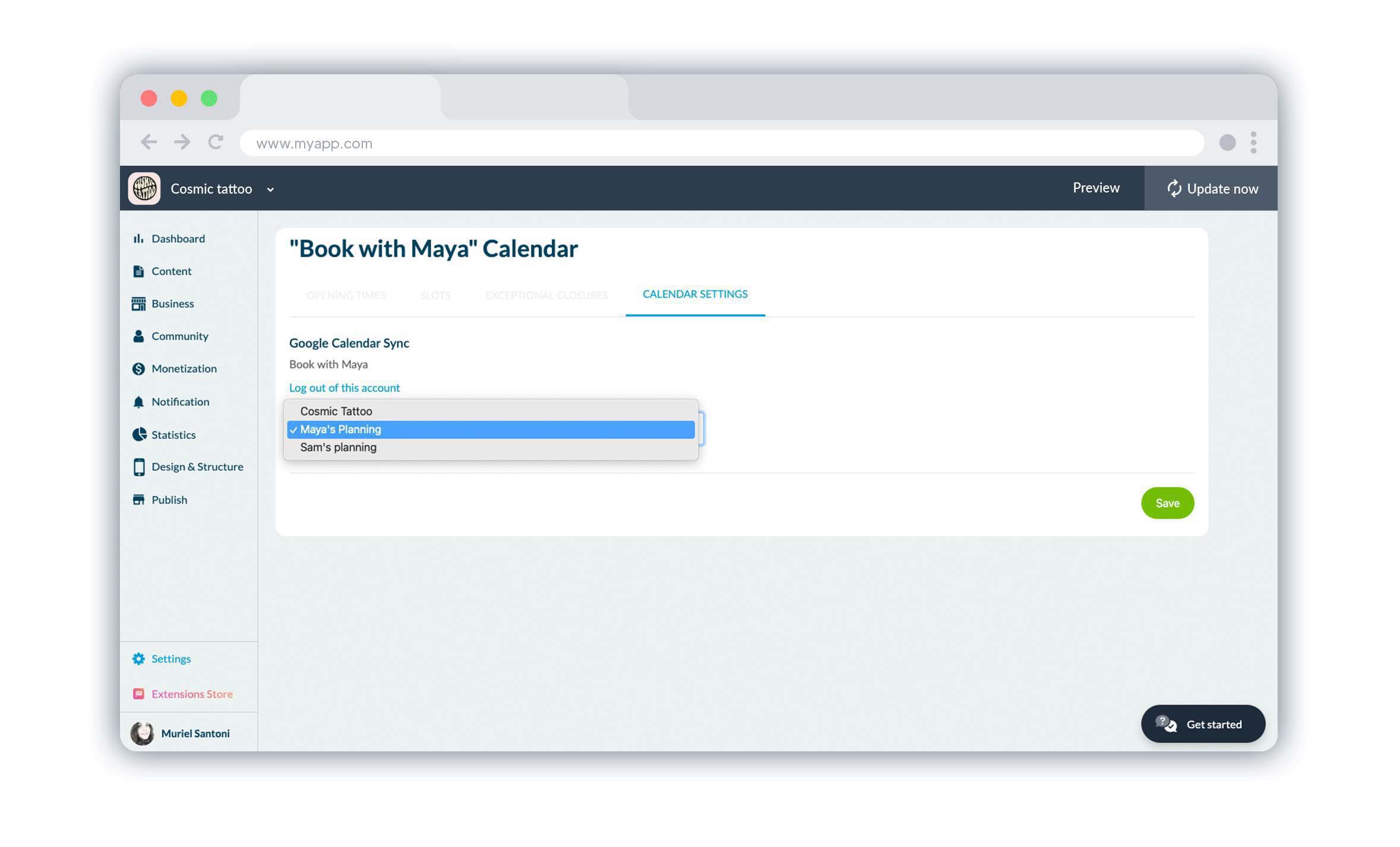Screen dimensions: 1400x847
Task: Switch to Calendar Settings tab
Action: click(694, 294)
